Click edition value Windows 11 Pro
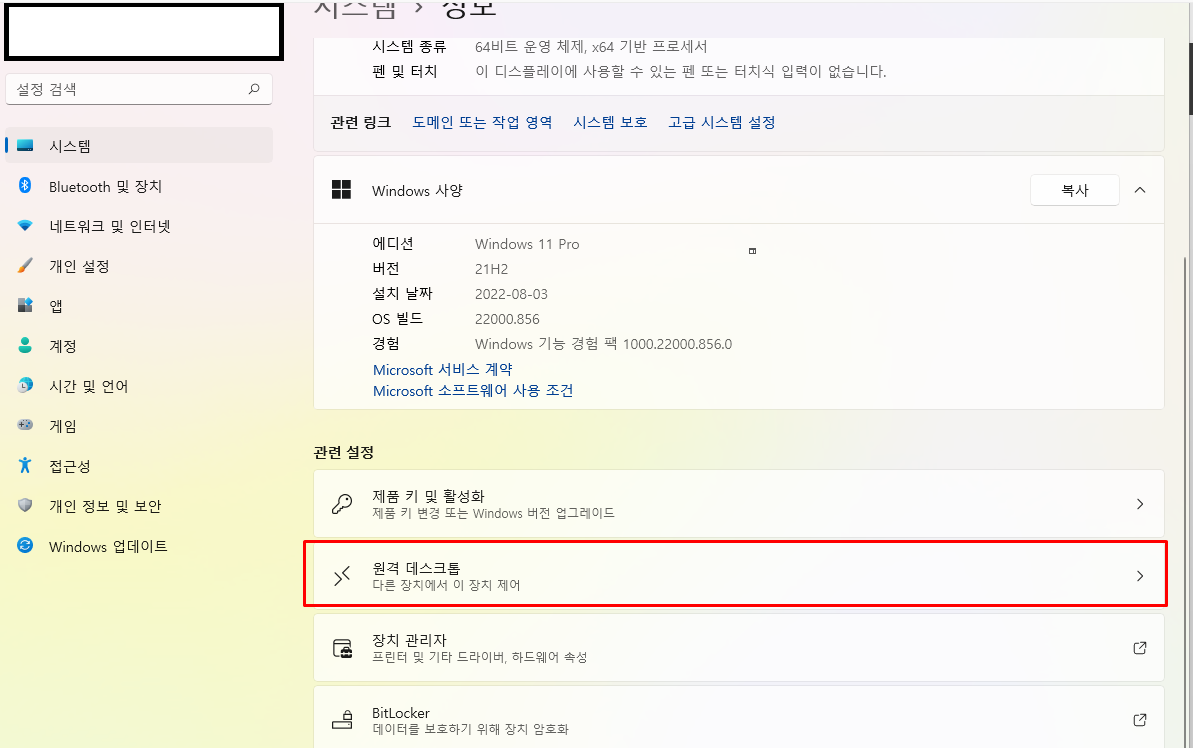The height and width of the screenshot is (748, 1193). 527,244
